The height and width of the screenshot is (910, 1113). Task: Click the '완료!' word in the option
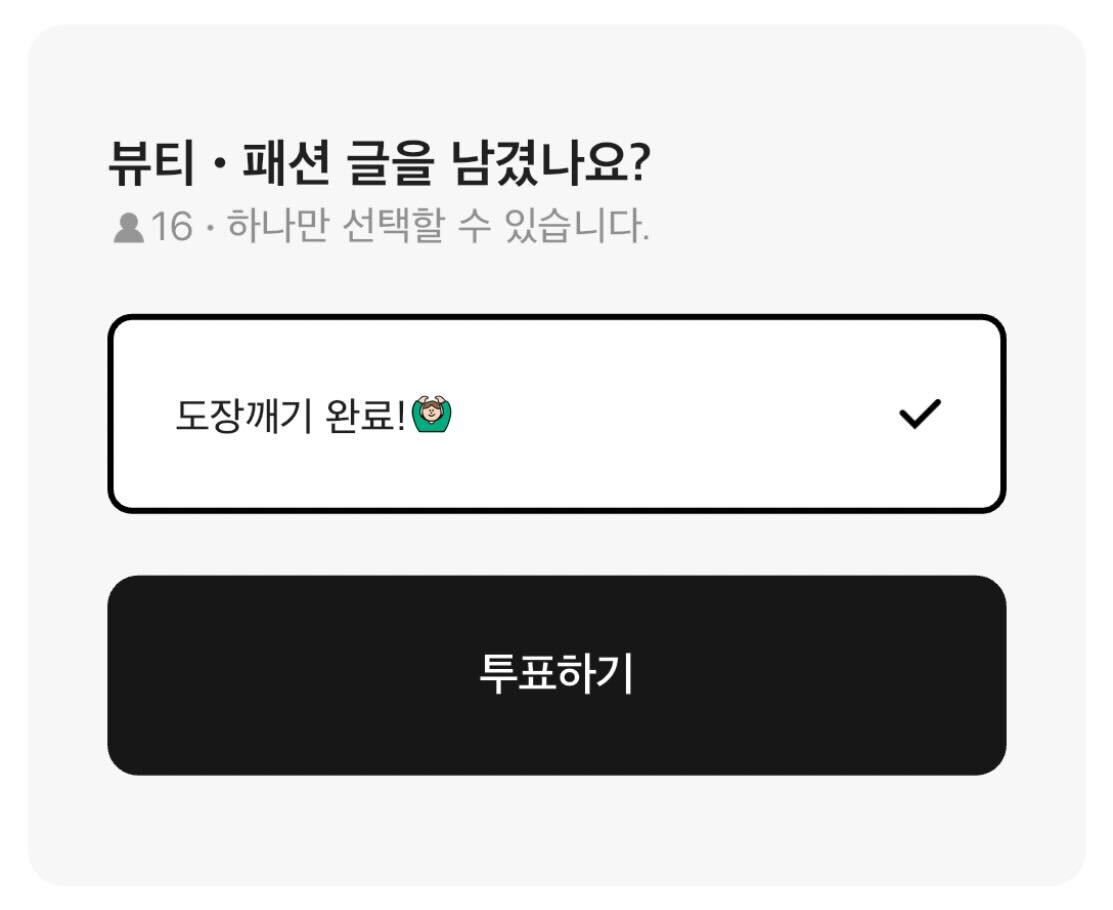[365, 415]
